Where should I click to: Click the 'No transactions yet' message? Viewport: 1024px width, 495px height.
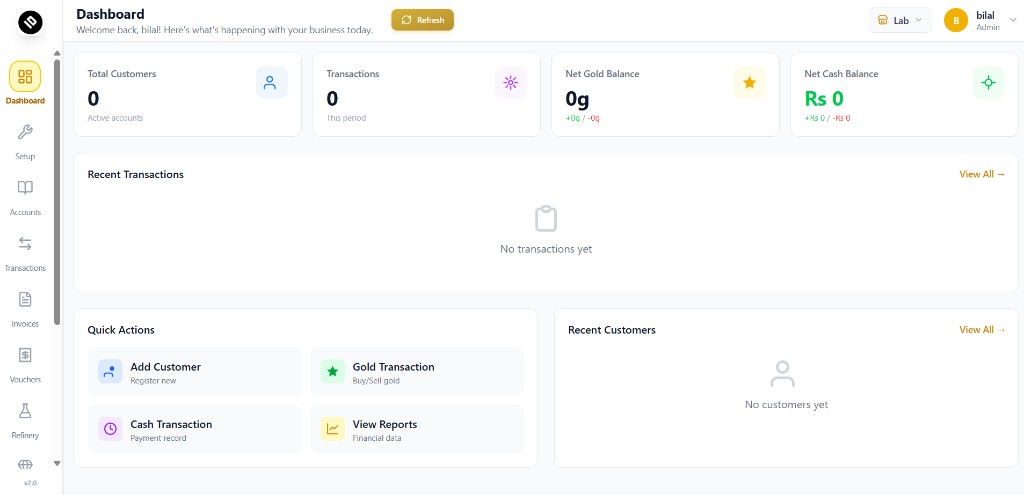point(546,249)
